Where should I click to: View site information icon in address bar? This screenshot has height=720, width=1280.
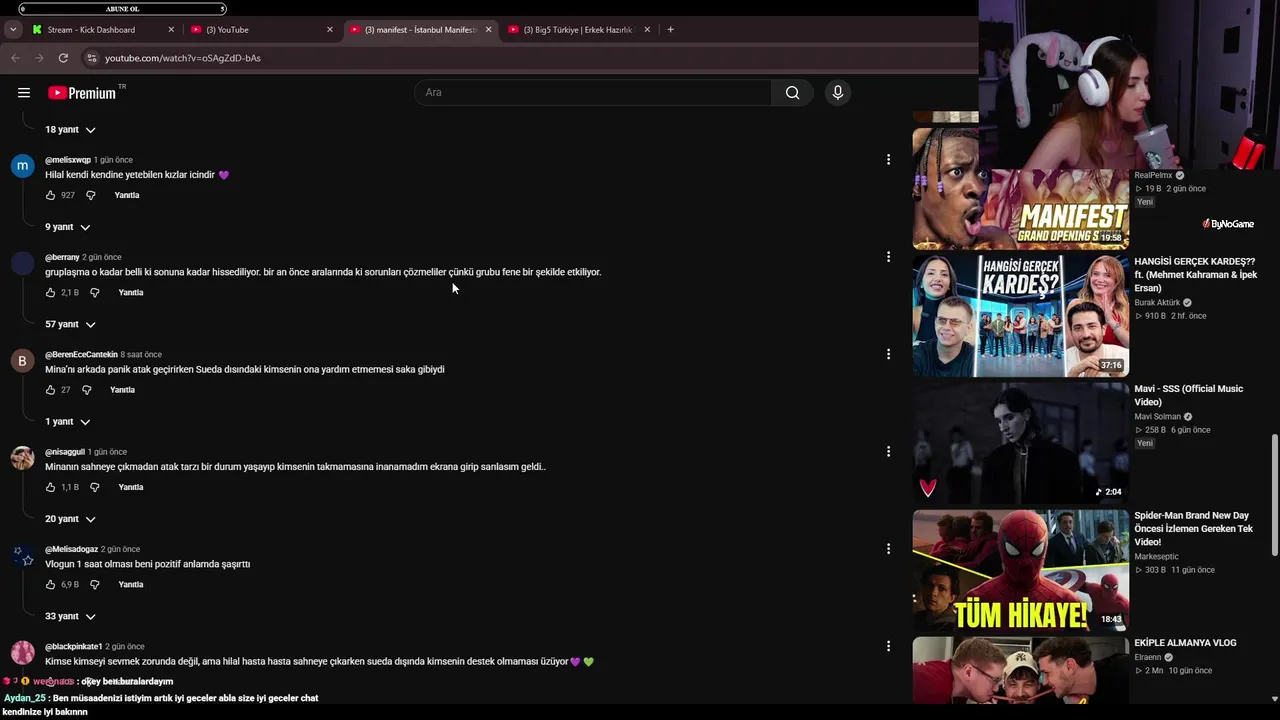point(91,58)
